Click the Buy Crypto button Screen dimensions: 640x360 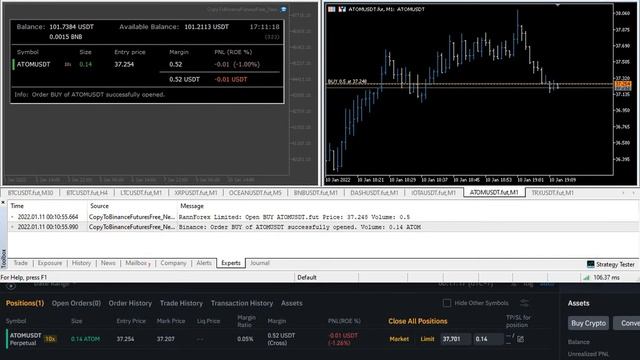[x=589, y=323]
